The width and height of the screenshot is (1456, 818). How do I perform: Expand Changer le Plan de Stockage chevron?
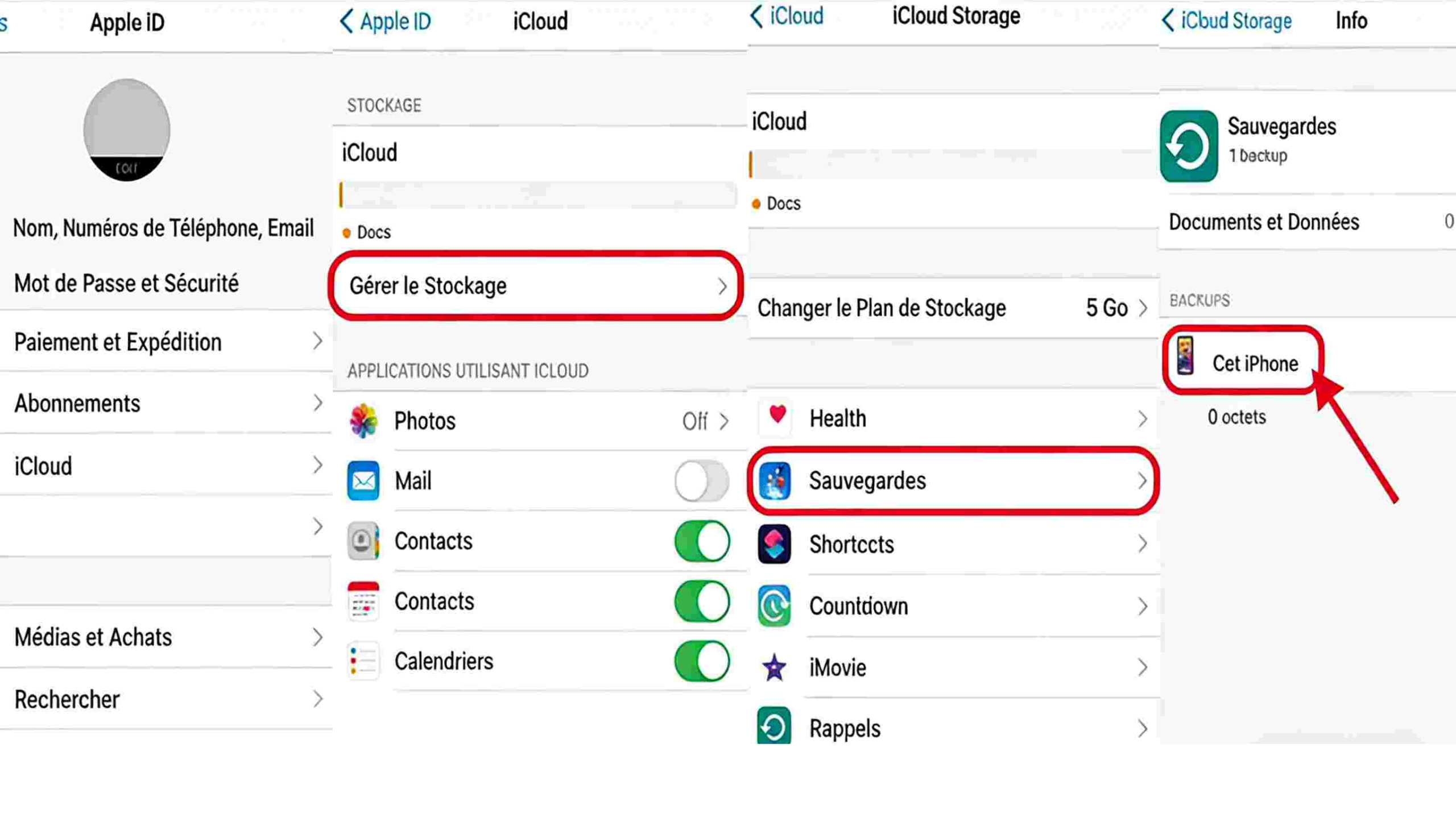[1143, 308]
